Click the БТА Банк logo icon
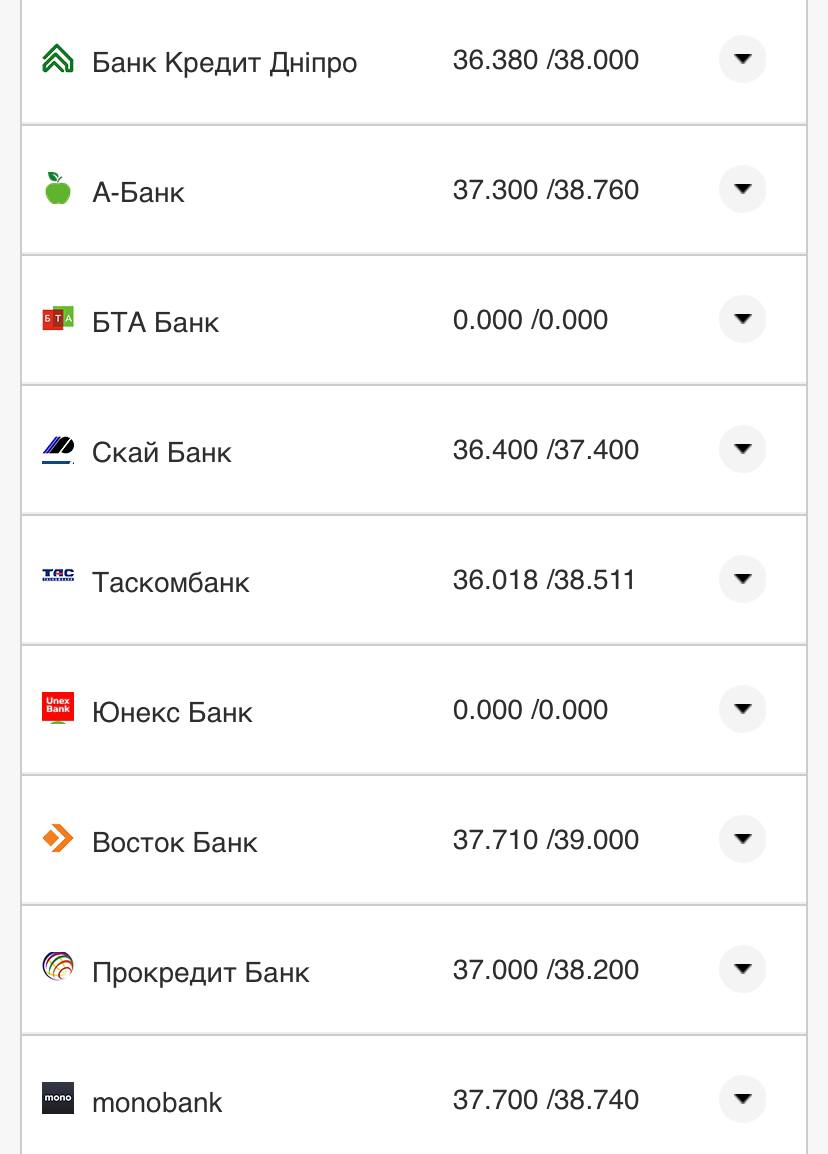This screenshot has width=828, height=1154. point(58,319)
